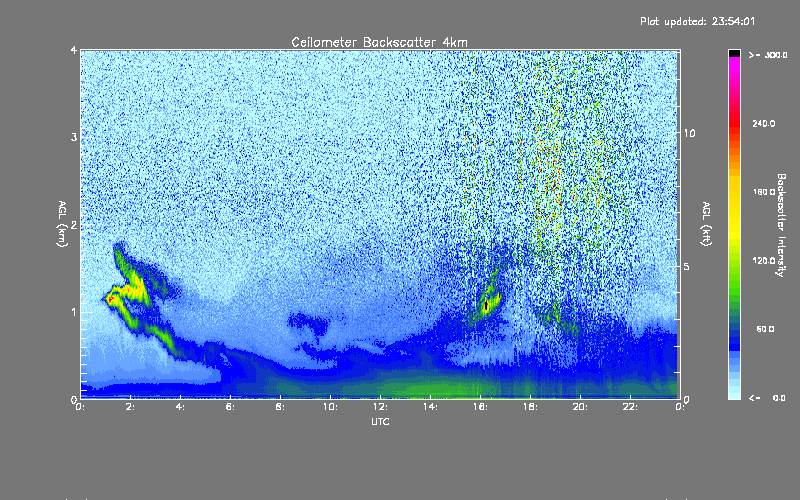Click the '4:' UTC hour tick
The width and height of the screenshot is (800, 500).
(181, 407)
